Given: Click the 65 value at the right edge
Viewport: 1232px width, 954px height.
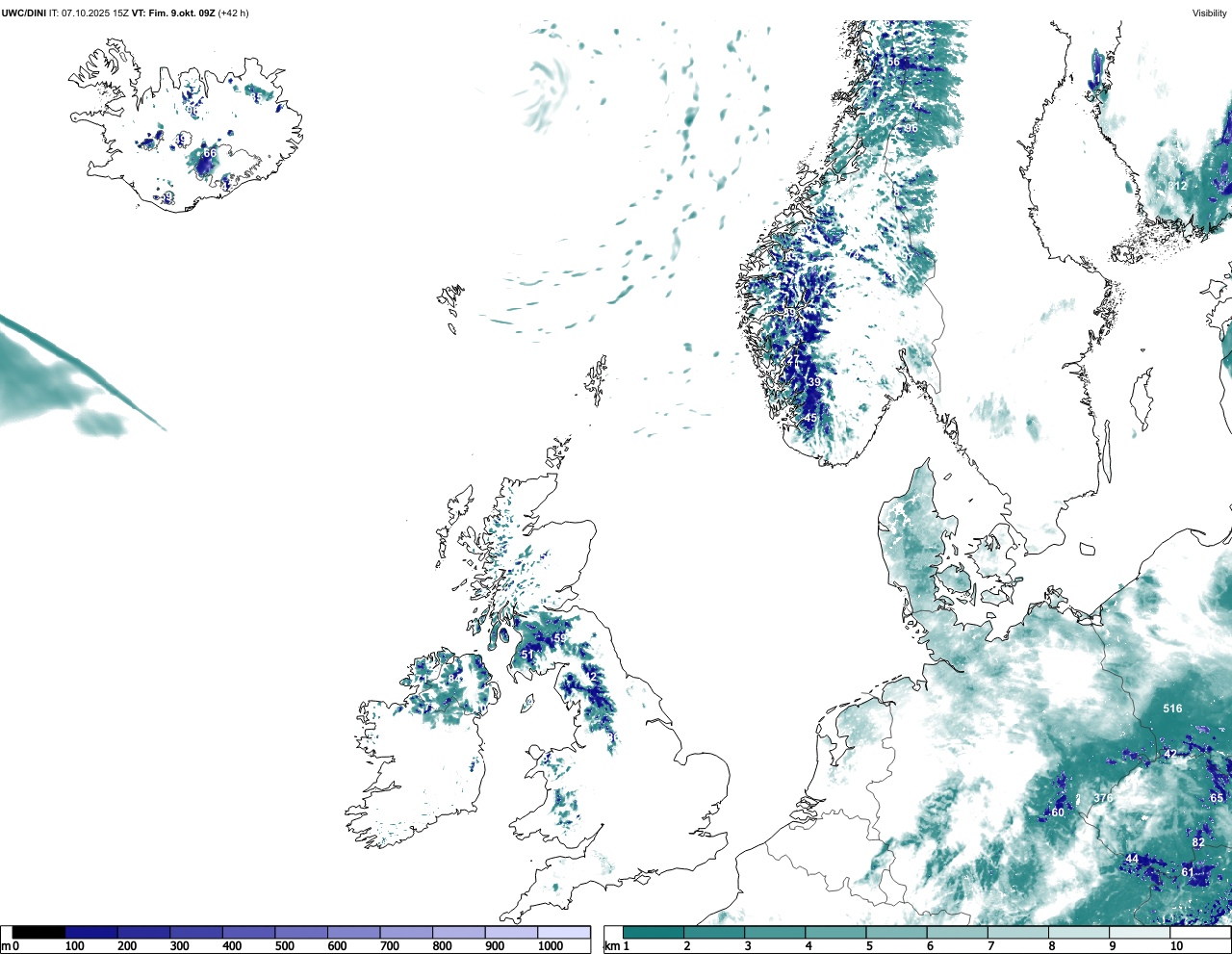Looking at the screenshot, I should [1217, 798].
